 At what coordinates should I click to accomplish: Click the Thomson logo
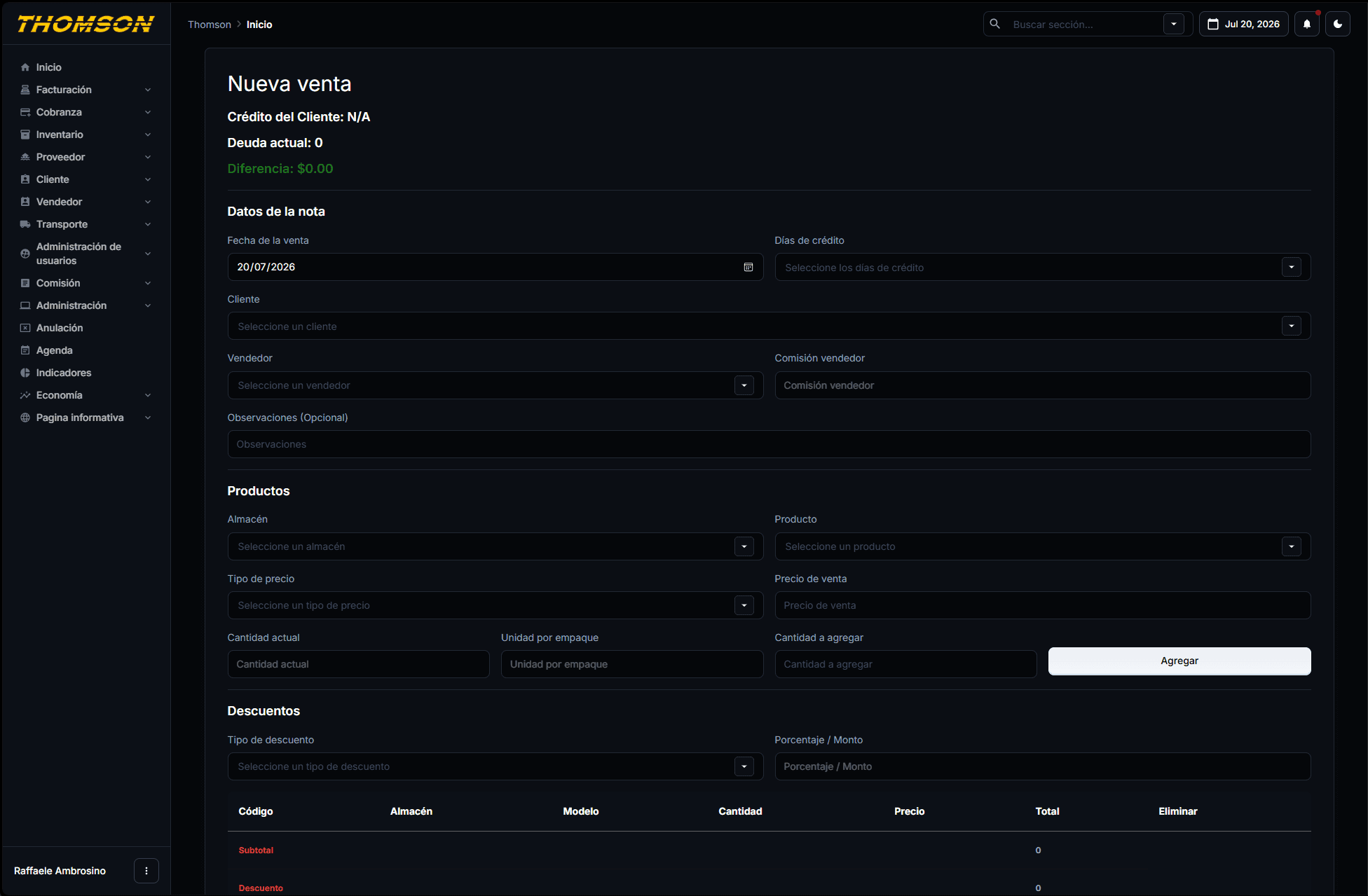coord(85,24)
